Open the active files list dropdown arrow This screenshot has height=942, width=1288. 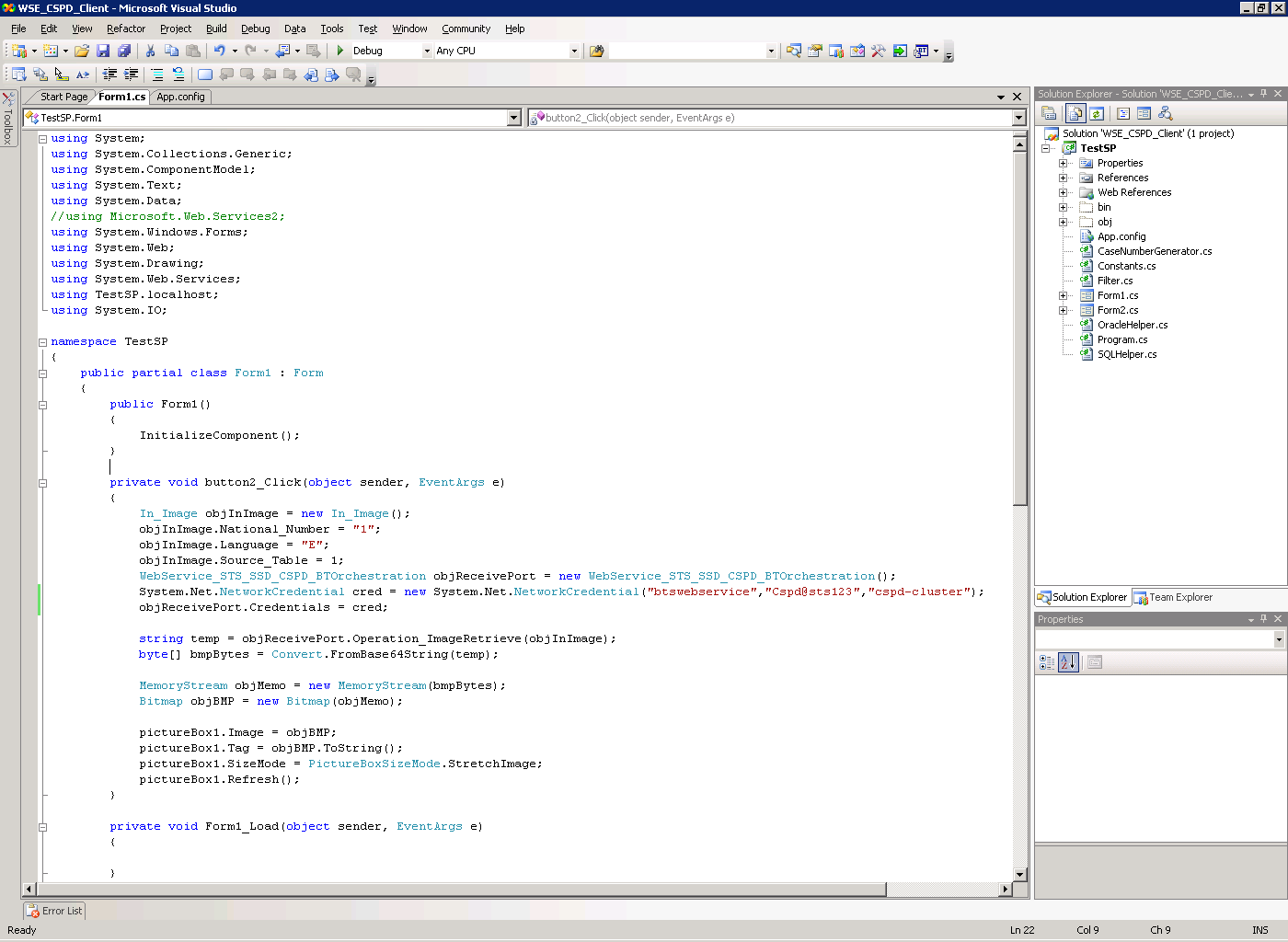click(1001, 97)
